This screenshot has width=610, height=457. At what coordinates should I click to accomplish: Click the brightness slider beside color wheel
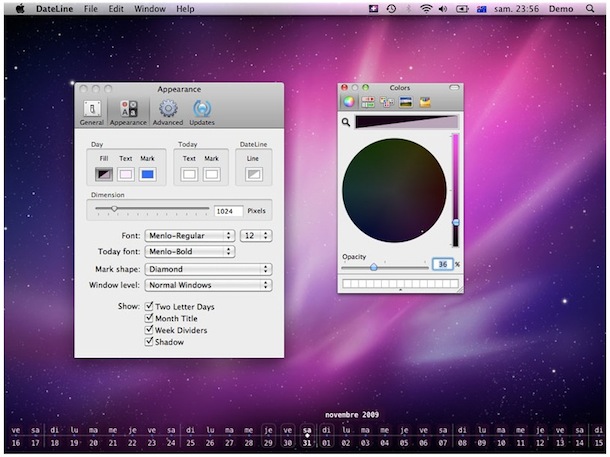(455, 190)
